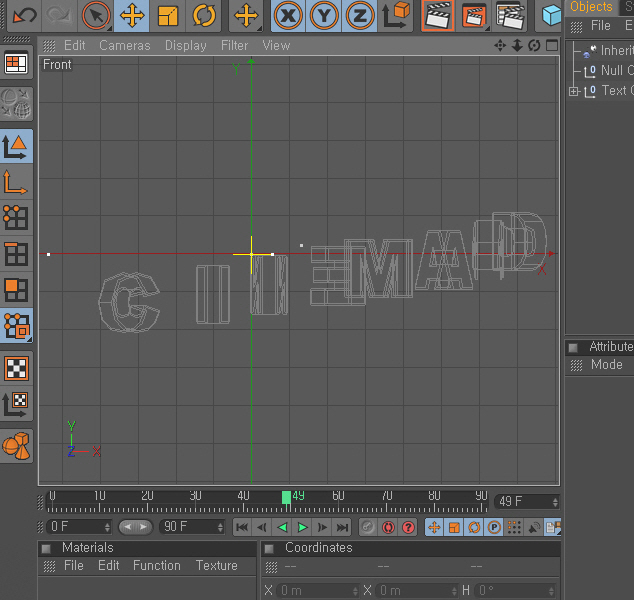Toggle Z axis lock
This screenshot has width=634, height=600.
[359, 15]
